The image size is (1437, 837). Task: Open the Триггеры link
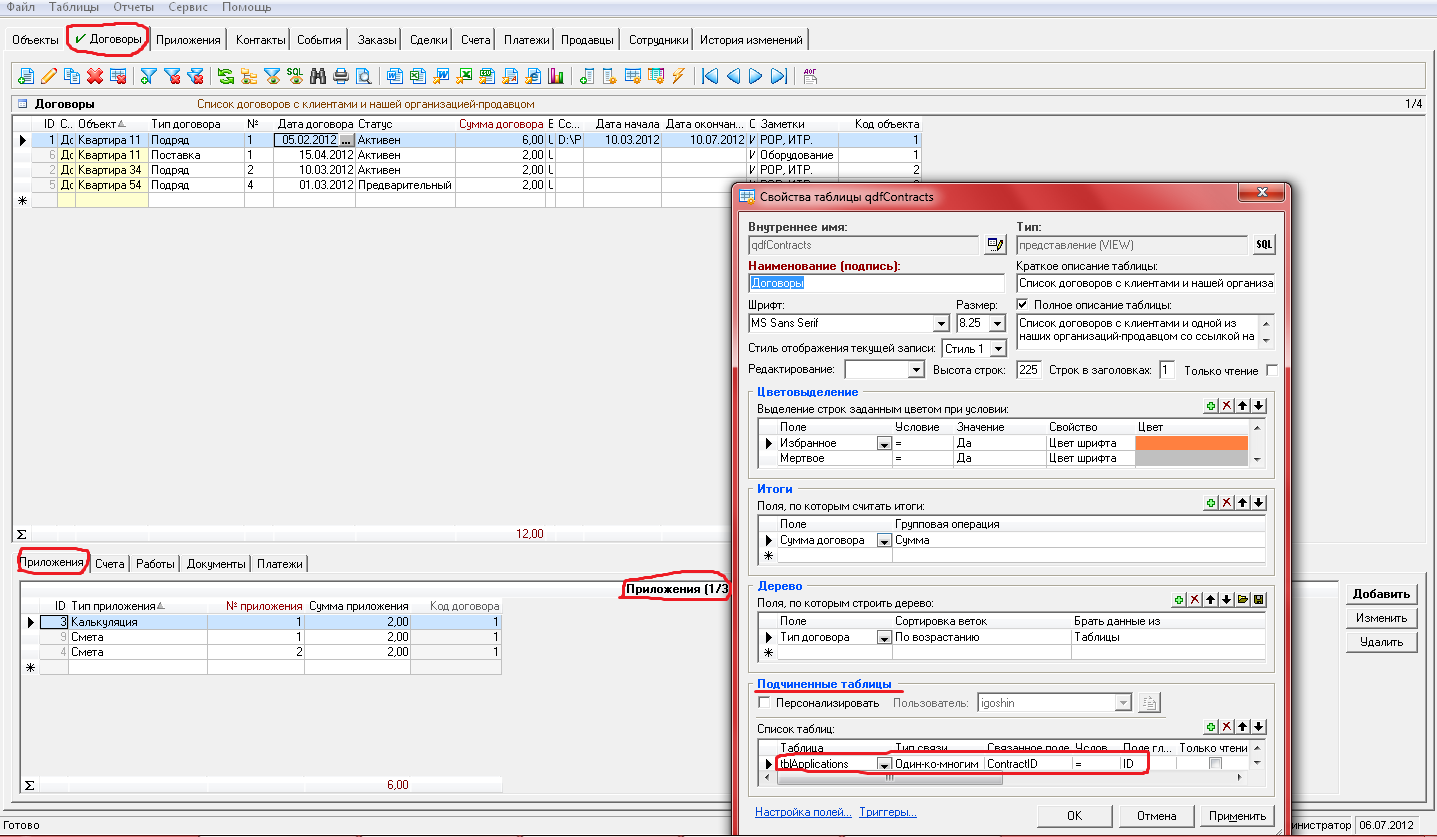(x=888, y=812)
